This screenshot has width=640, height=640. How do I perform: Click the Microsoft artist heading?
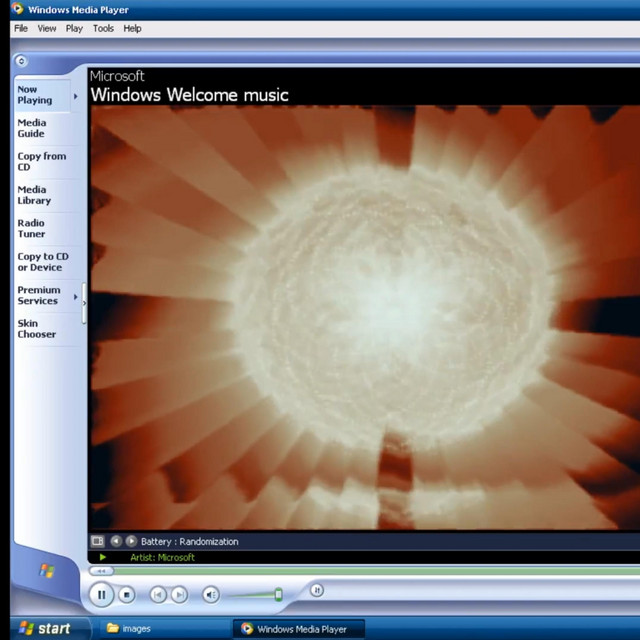(117, 76)
